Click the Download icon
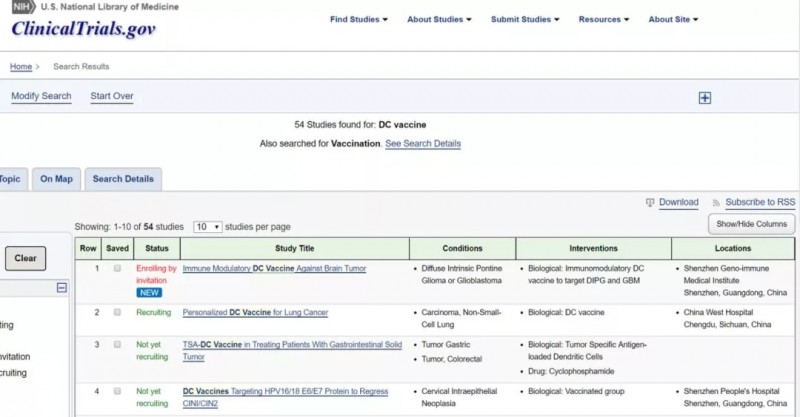800x417 pixels. click(x=649, y=203)
